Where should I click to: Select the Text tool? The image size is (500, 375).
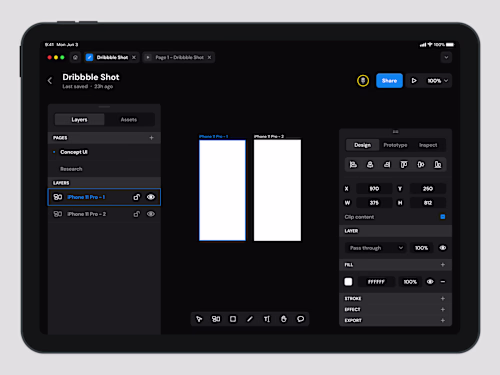point(267,319)
